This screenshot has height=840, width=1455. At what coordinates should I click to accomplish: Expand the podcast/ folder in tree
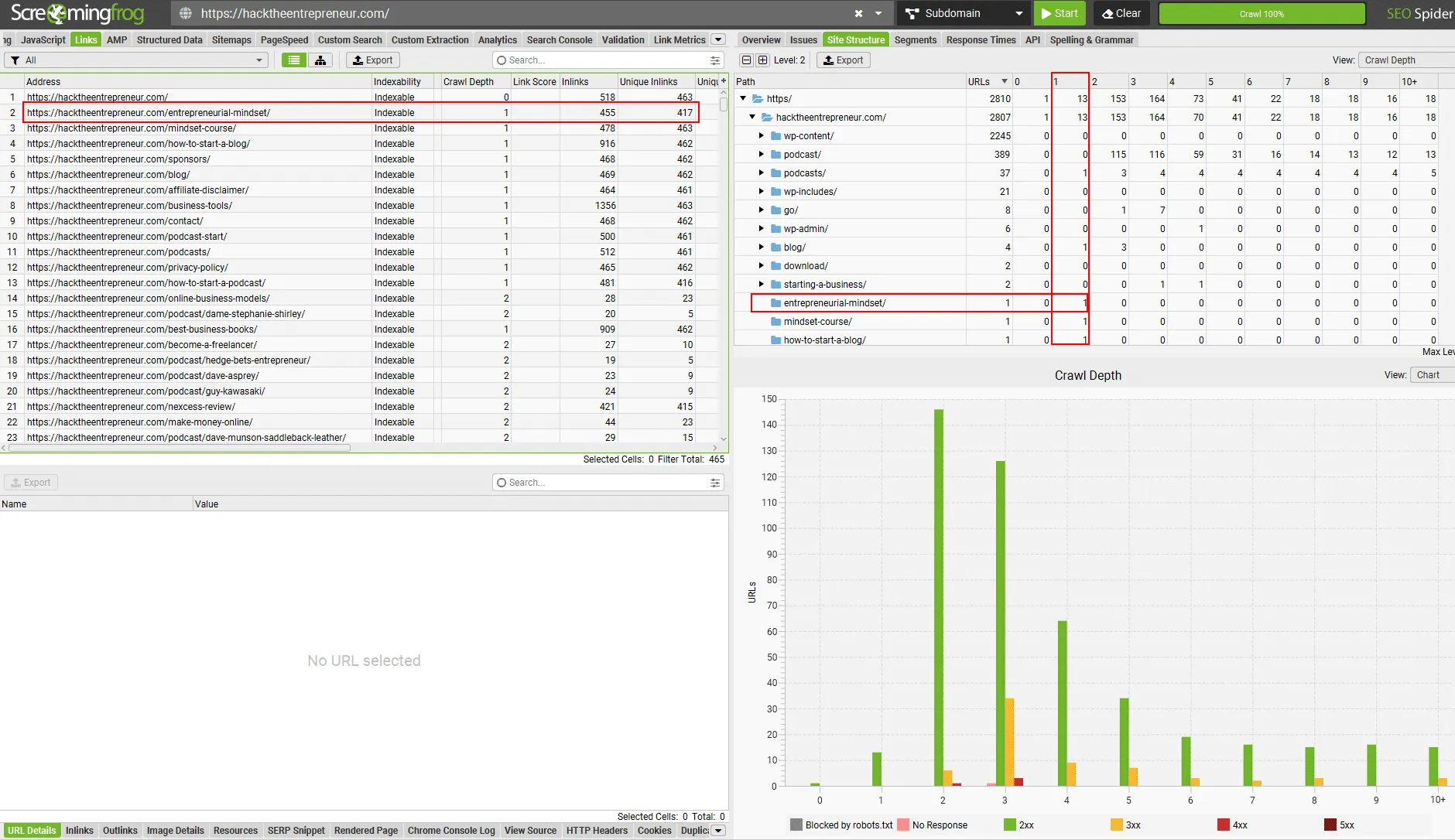762,155
